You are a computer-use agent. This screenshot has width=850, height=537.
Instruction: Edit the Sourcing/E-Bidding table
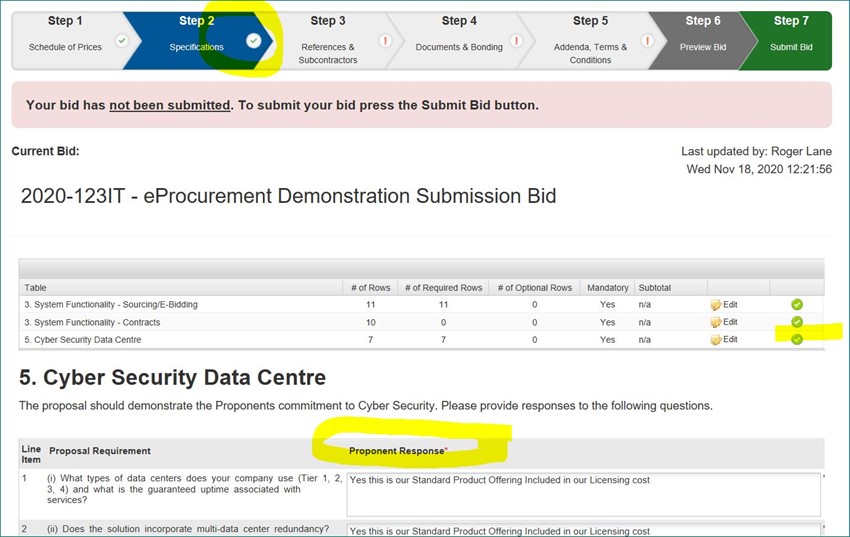point(724,305)
